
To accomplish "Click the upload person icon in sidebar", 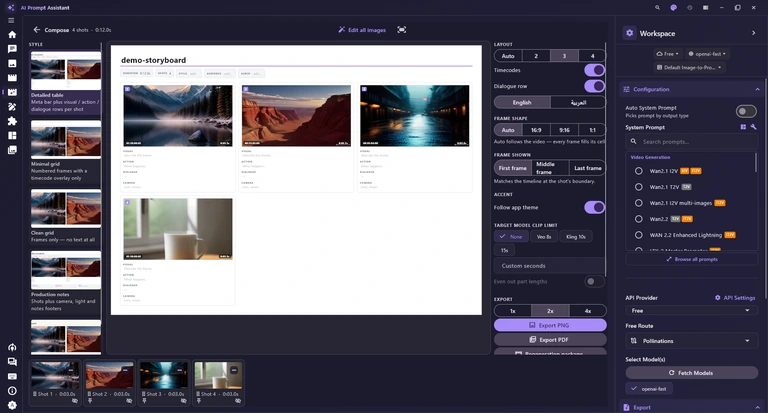I will [x=12, y=347].
